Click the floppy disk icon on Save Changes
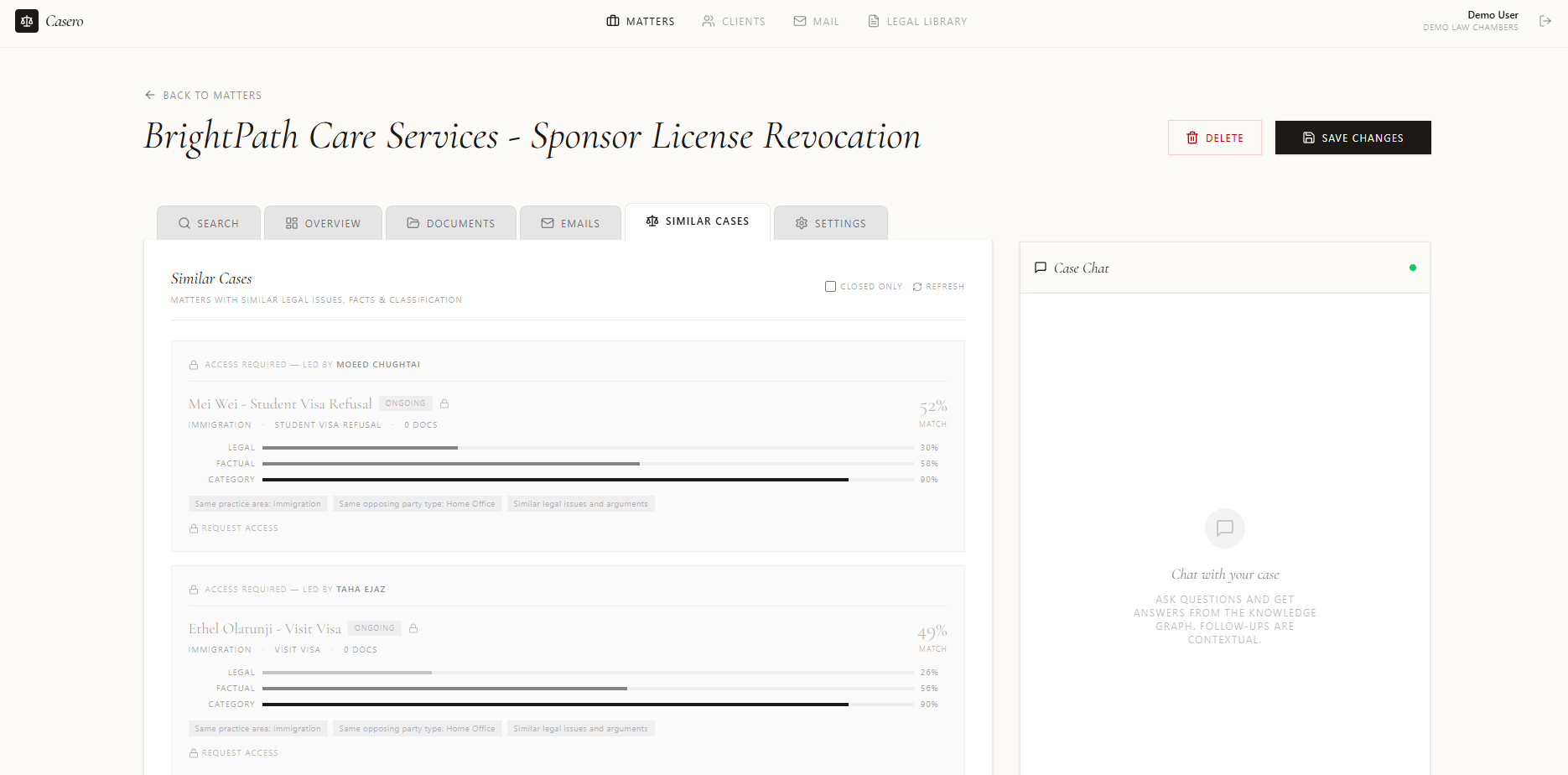Viewport: 1568px width, 775px height. (x=1309, y=138)
